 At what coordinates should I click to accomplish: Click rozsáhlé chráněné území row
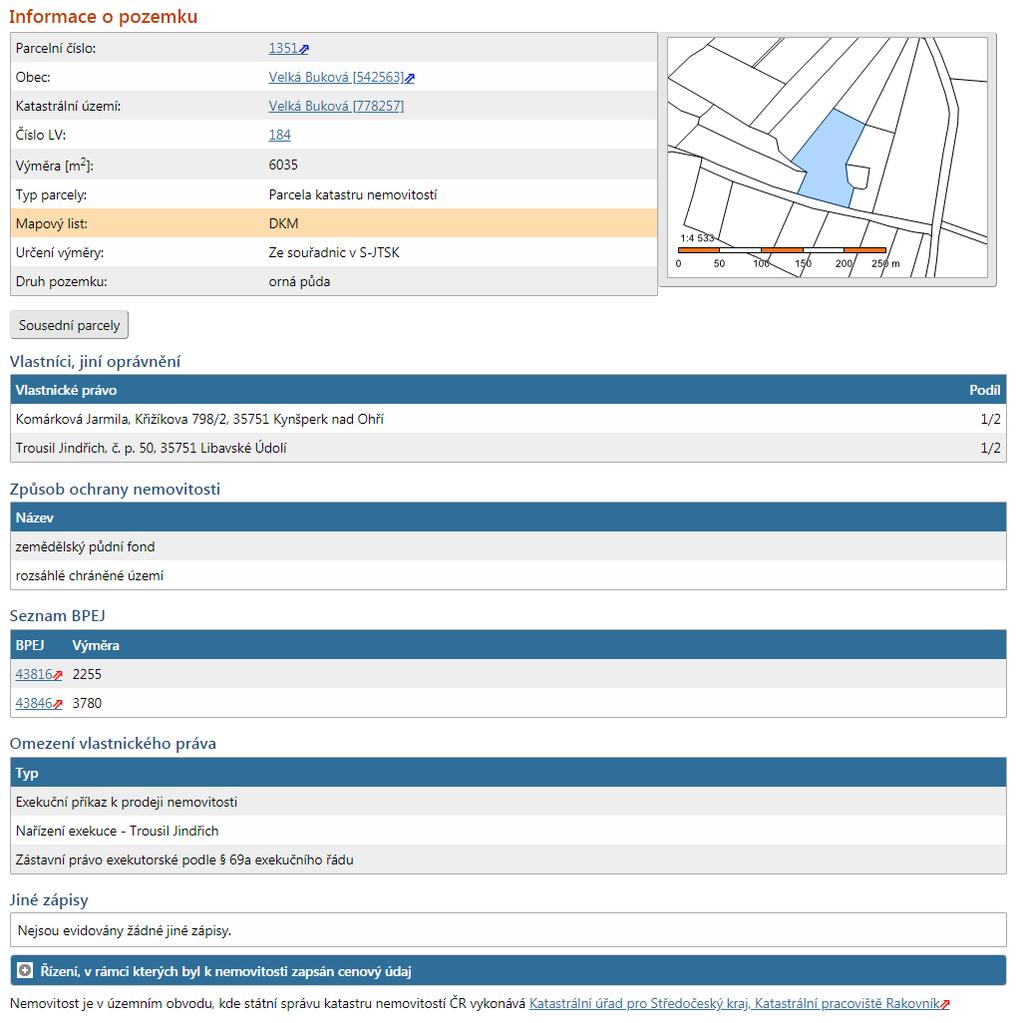508,575
